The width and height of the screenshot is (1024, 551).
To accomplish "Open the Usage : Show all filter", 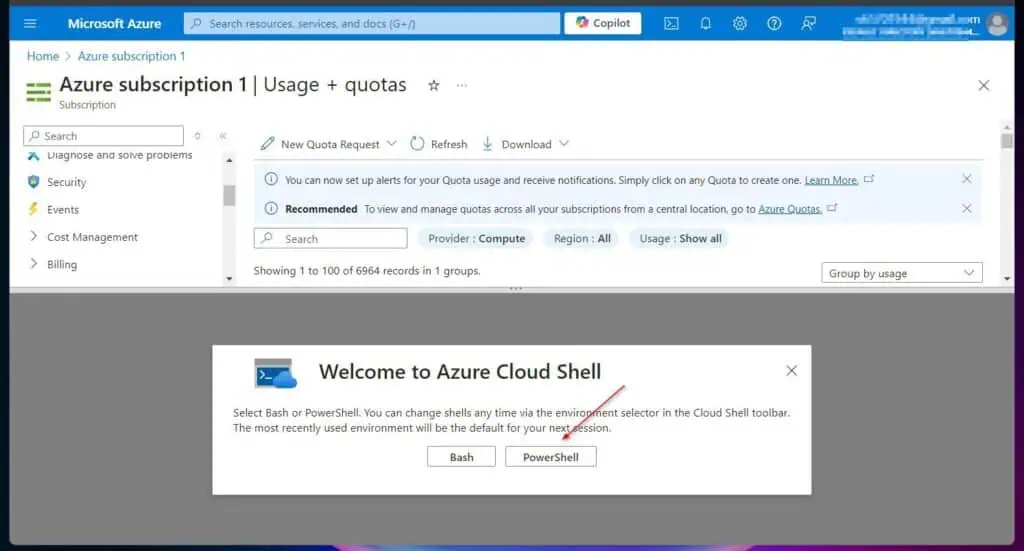I will (x=680, y=238).
